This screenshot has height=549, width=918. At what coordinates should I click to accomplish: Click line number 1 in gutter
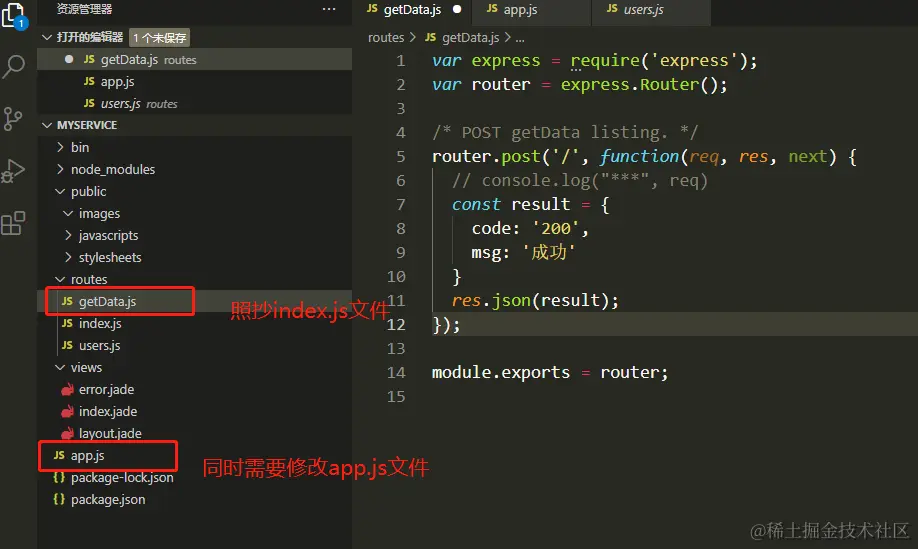coord(400,60)
